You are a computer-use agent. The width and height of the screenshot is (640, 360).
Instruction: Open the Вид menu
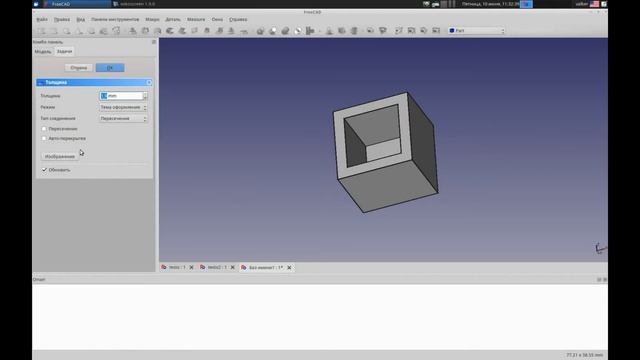point(81,20)
